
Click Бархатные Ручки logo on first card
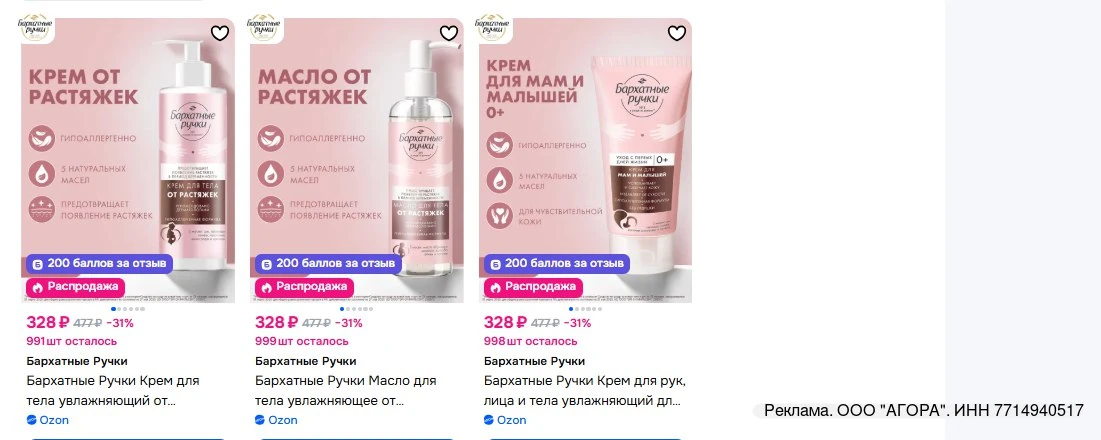tap(33, 28)
